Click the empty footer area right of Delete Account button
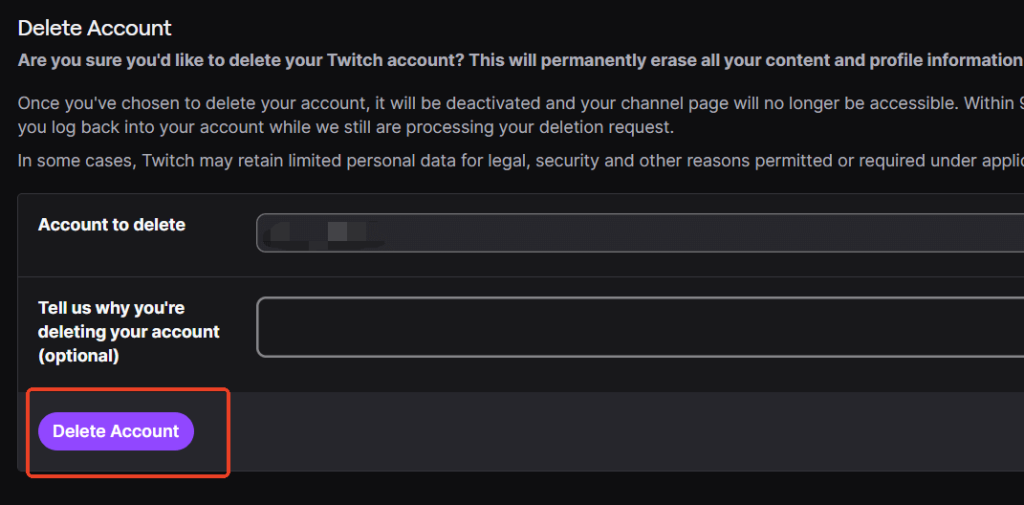The height and width of the screenshot is (505, 1024). [600, 431]
